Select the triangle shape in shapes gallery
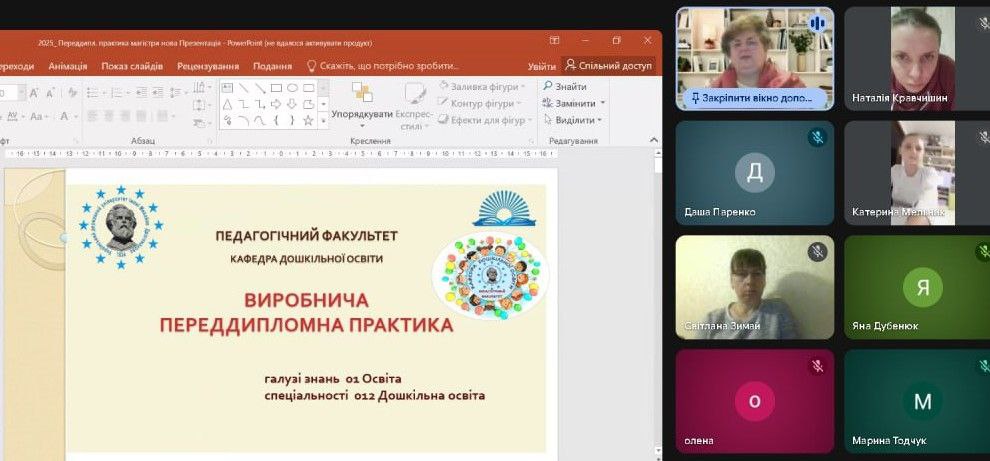The height and width of the screenshot is (461, 990). (x=228, y=104)
